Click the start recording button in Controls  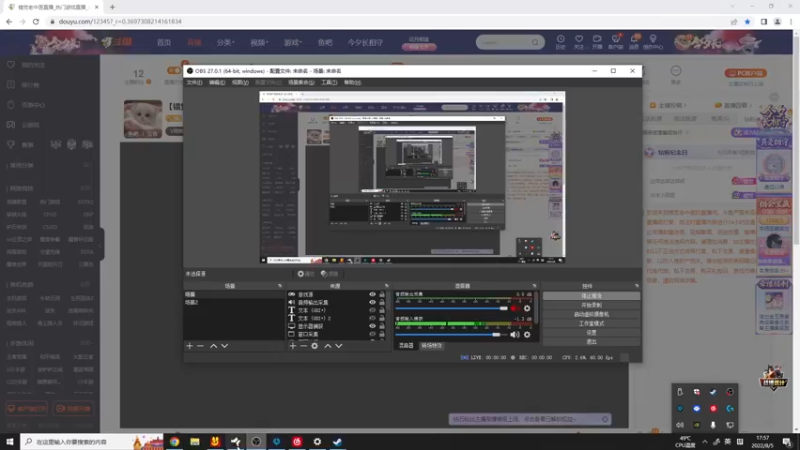pyautogui.click(x=591, y=305)
